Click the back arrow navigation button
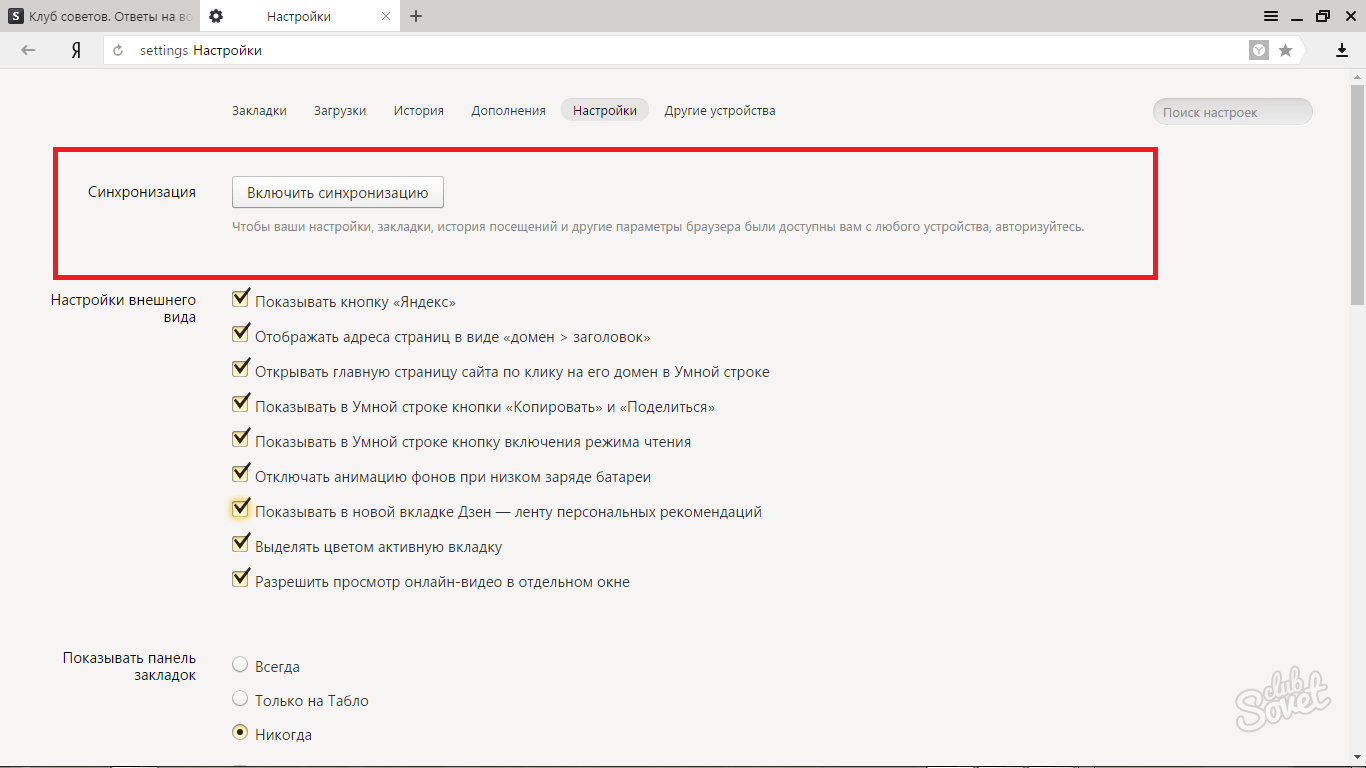1366x768 pixels. click(x=28, y=50)
